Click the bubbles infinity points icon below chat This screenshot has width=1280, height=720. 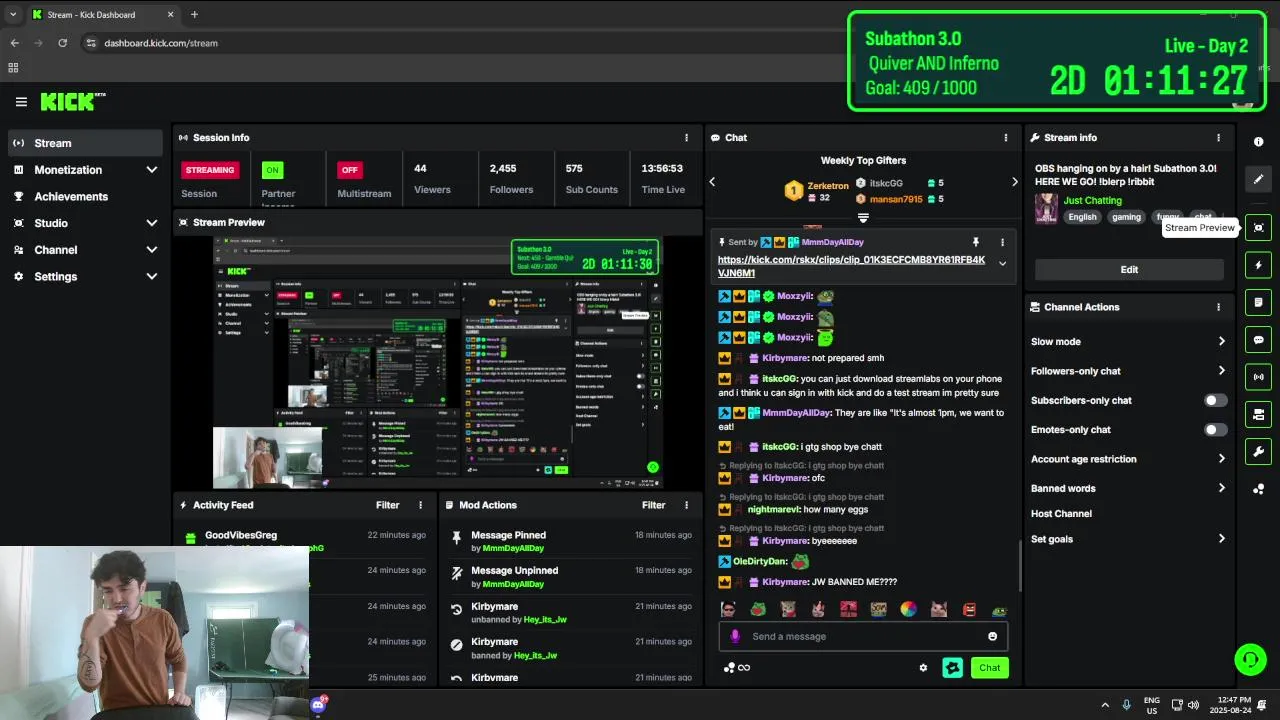point(737,668)
